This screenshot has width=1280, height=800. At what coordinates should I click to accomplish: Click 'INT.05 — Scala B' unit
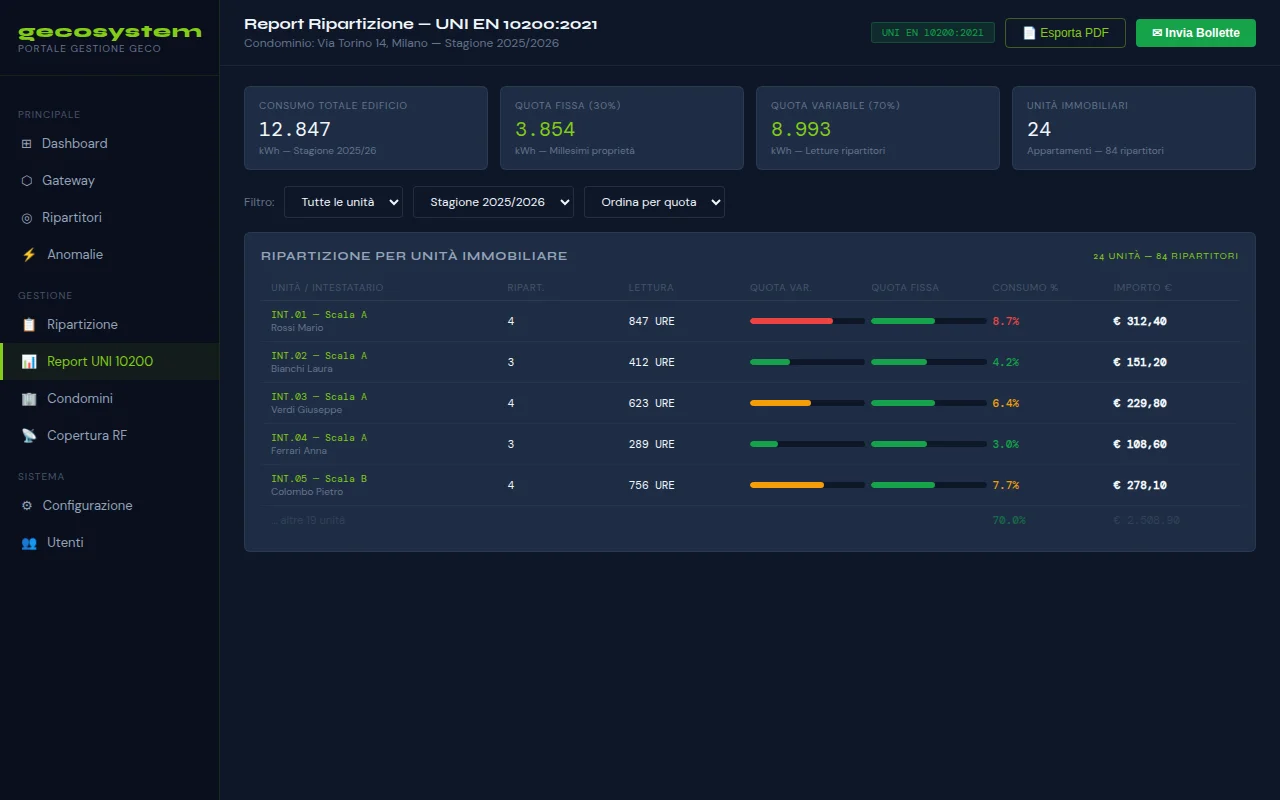(x=319, y=479)
